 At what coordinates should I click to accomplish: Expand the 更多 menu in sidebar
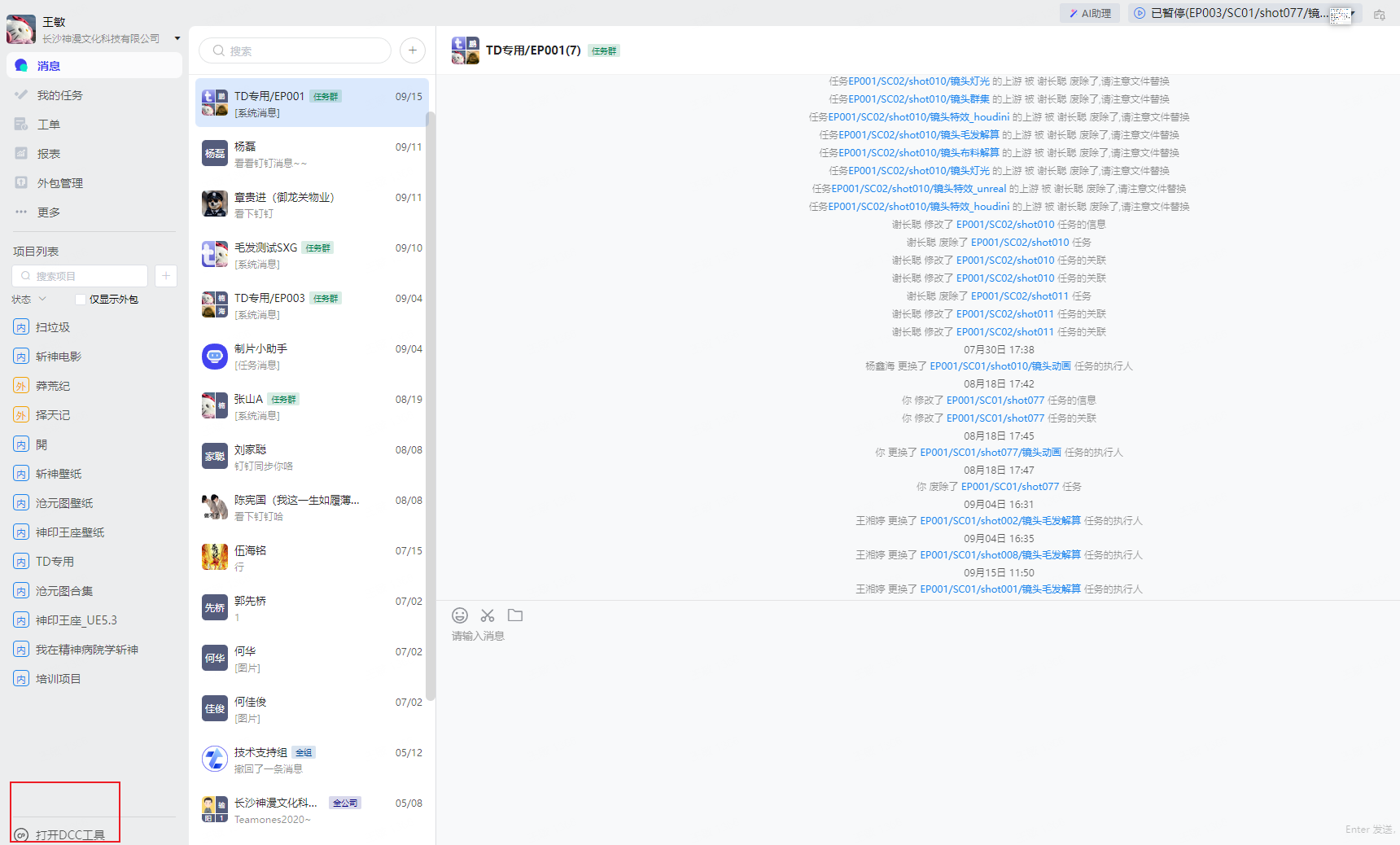point(49,212)
